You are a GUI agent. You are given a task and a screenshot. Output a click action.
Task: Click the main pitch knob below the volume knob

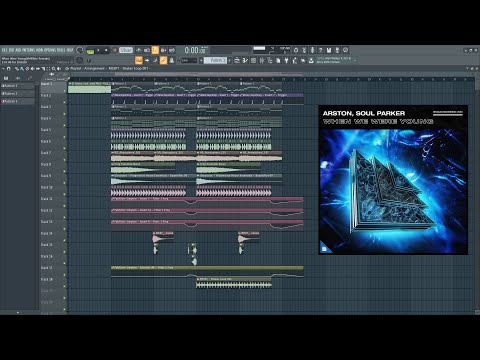point(80,60)
